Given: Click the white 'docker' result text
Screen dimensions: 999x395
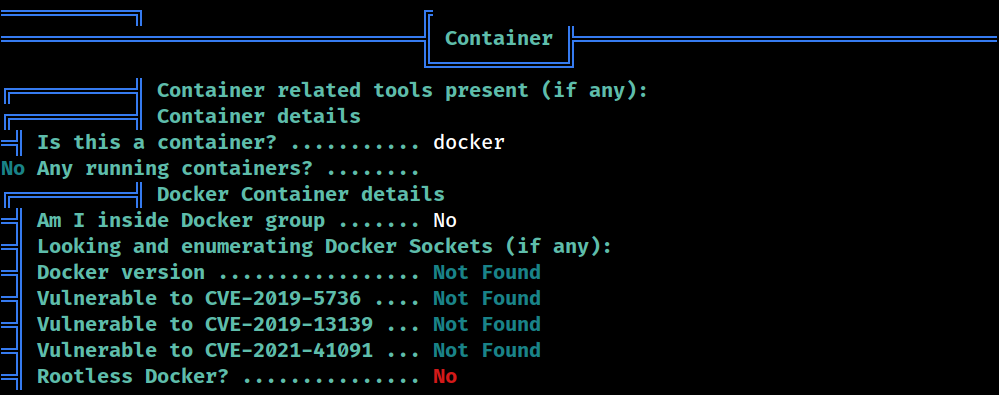Looking at the screenshot, I should (x=469, y=143).
